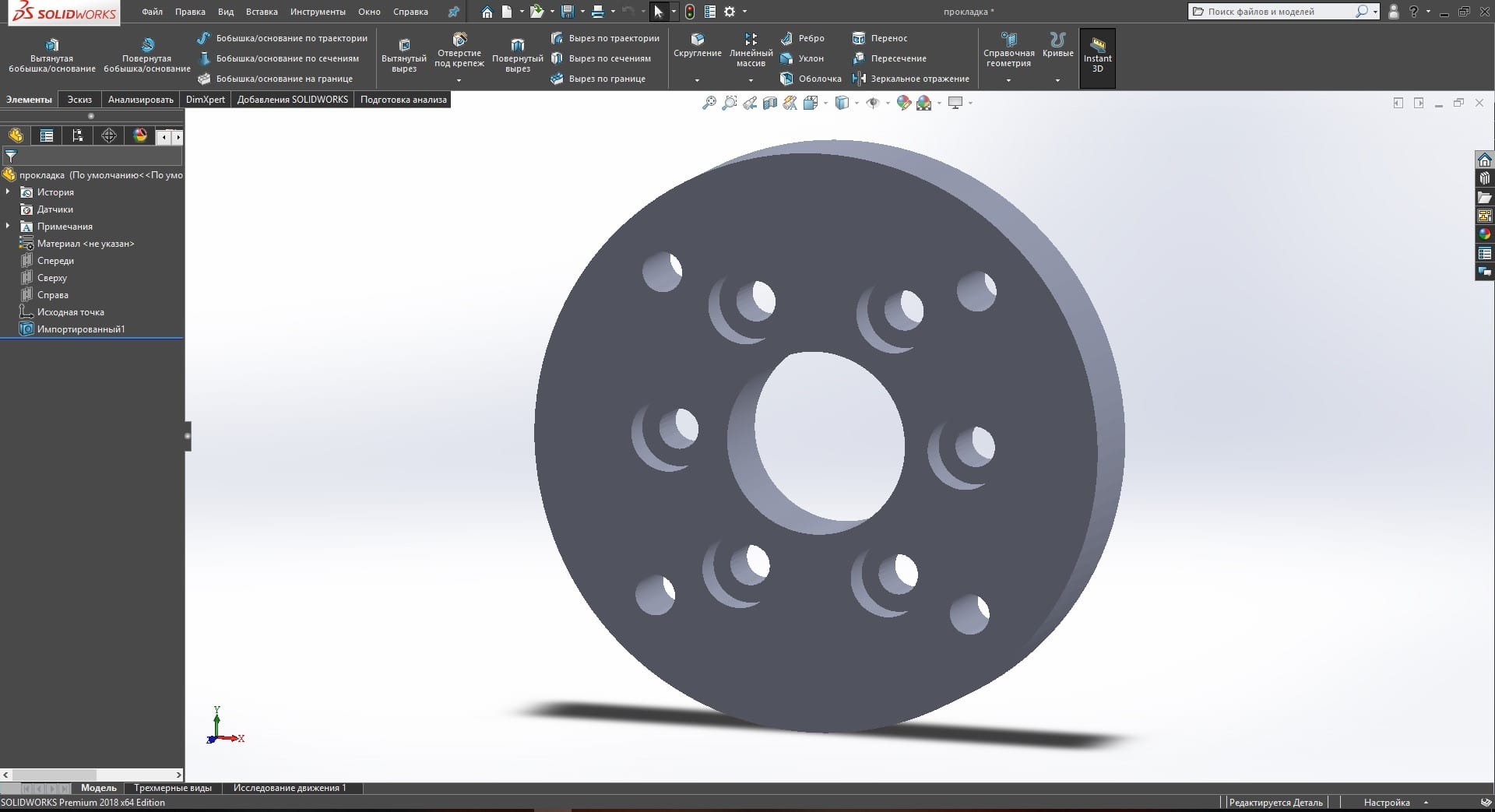This screenshot has height=812, width=1495.
Task: Open dropdown under Кривые
Action: point(1057,80)
